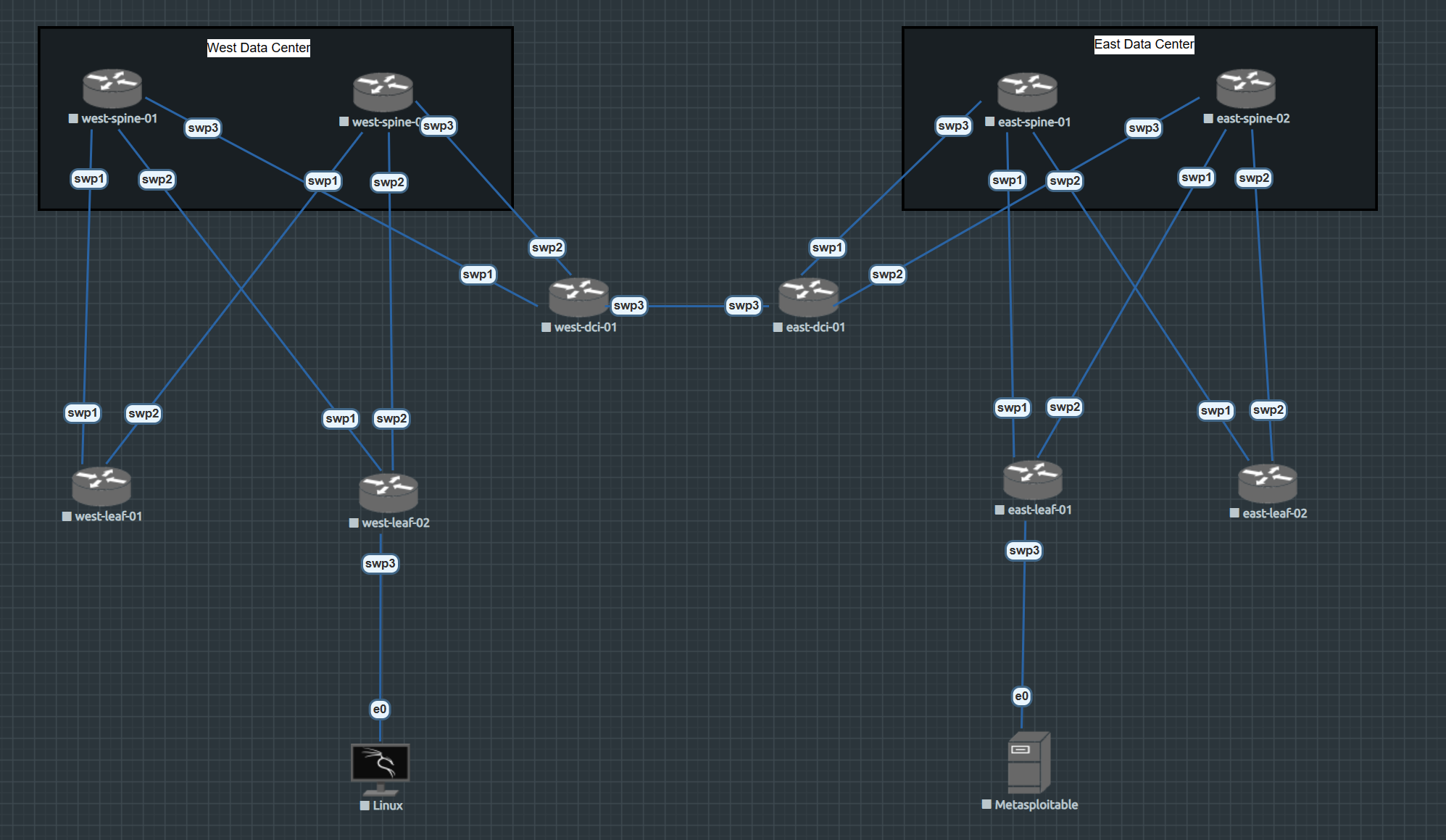Click the status square beside west-leaf-02
This screenshot has height=840, width=1446.
coord(354,523)
